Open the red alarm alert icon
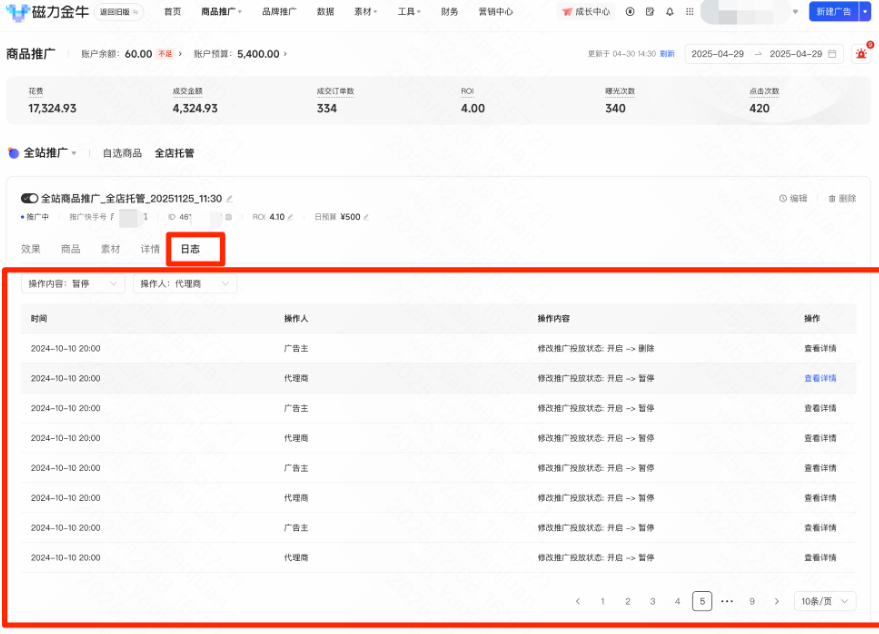This screenshot has height=634, width=879. (x=862, y=54)
